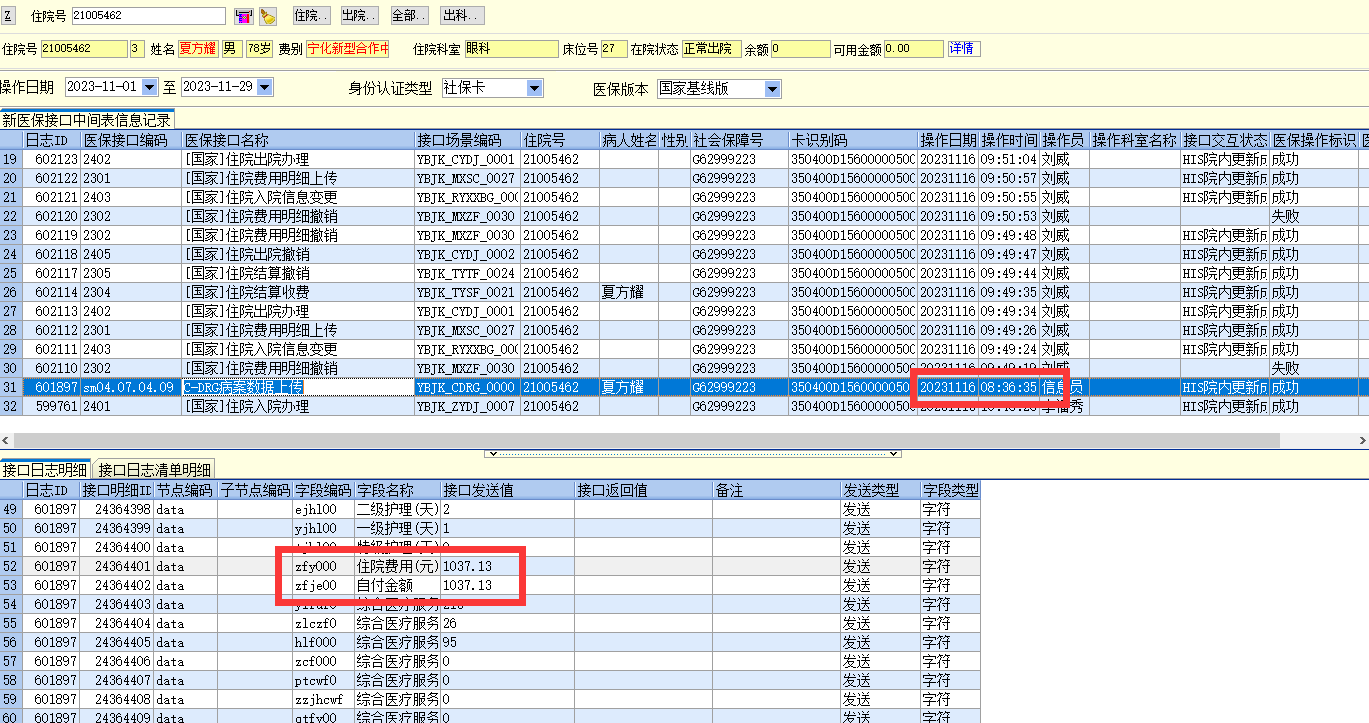Click the 社会保障号 column header

pos(739,140)
